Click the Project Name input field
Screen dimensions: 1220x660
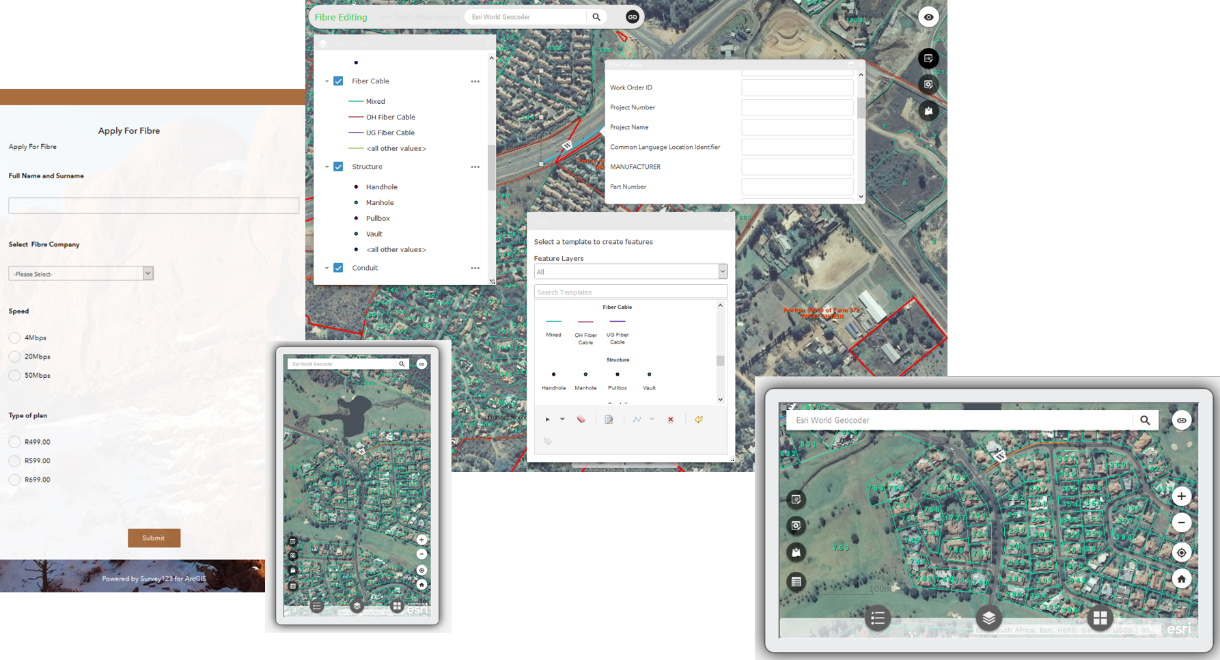(796, 127)
